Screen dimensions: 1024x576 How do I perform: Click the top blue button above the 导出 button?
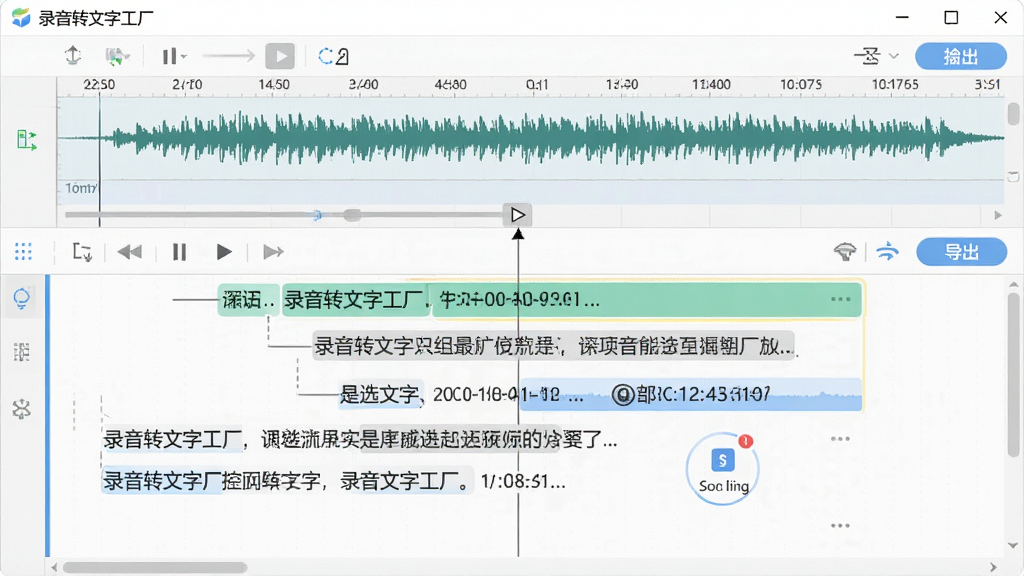(x=961, y=56)
